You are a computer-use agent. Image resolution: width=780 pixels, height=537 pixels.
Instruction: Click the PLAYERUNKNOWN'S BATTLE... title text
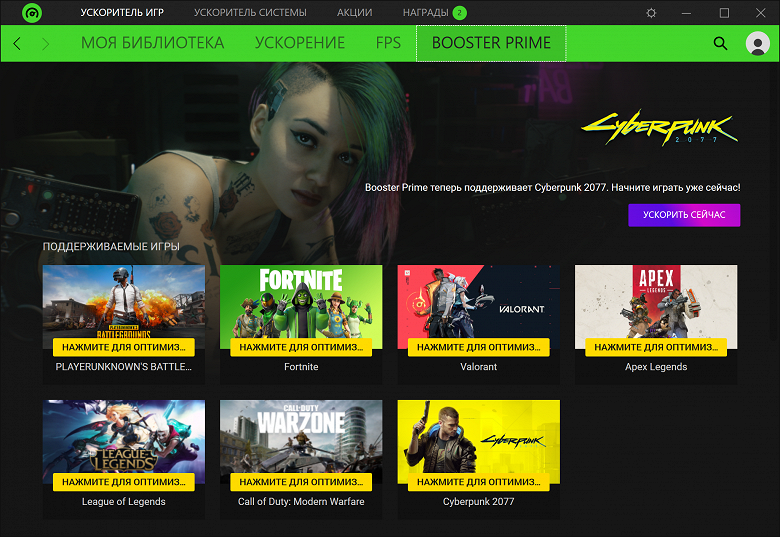pyautogui.click(x=123, y=367)
